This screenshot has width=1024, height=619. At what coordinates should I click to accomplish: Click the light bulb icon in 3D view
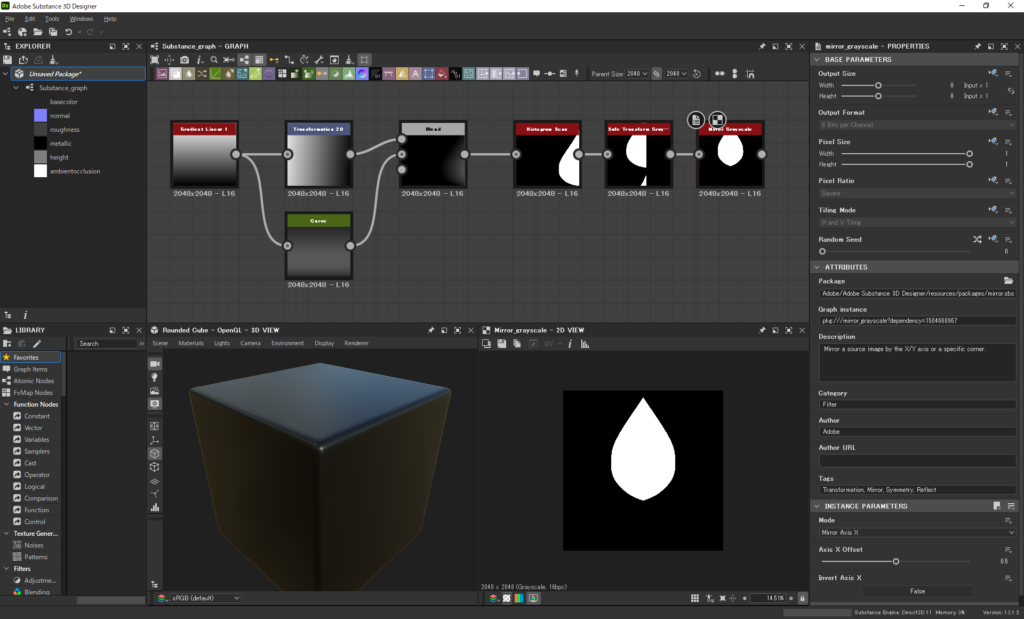pyautogui.click(x=155, y=377)
